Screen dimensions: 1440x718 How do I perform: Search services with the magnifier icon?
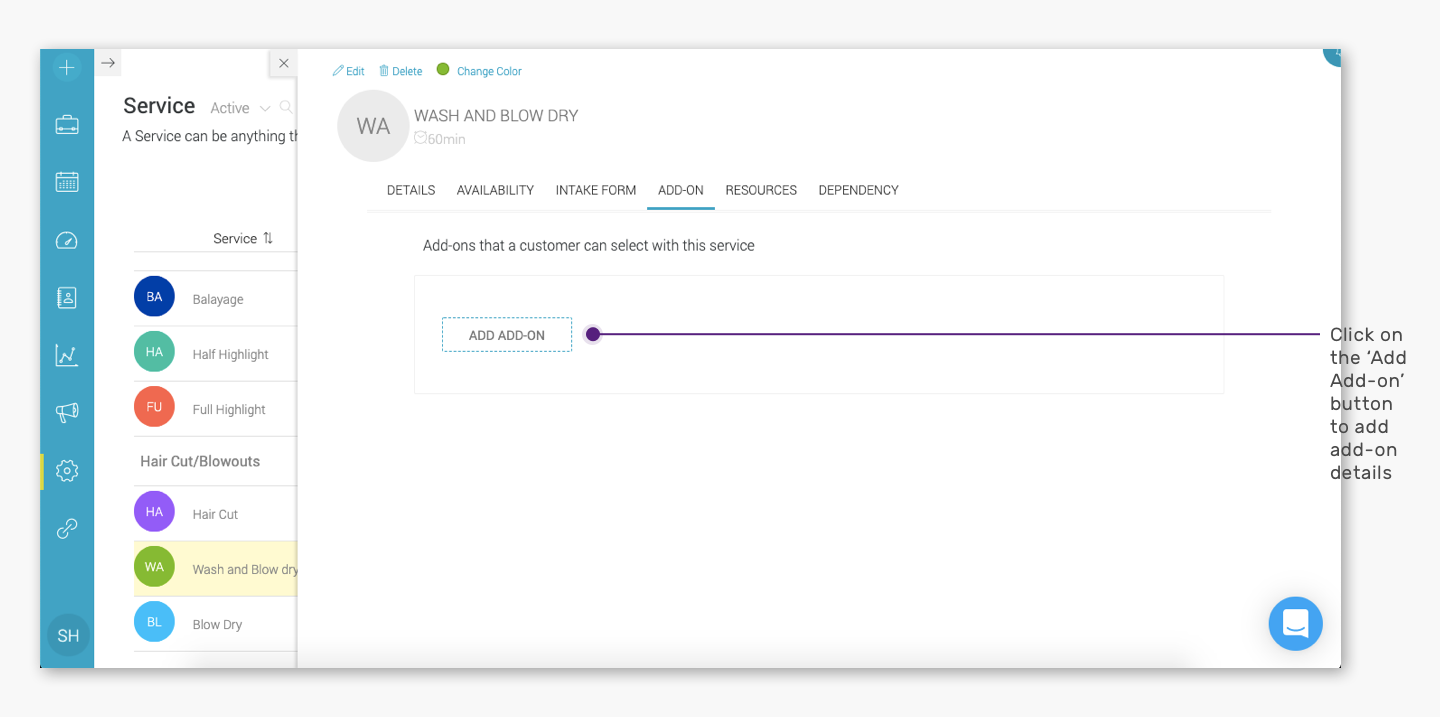tap(286, 107)
